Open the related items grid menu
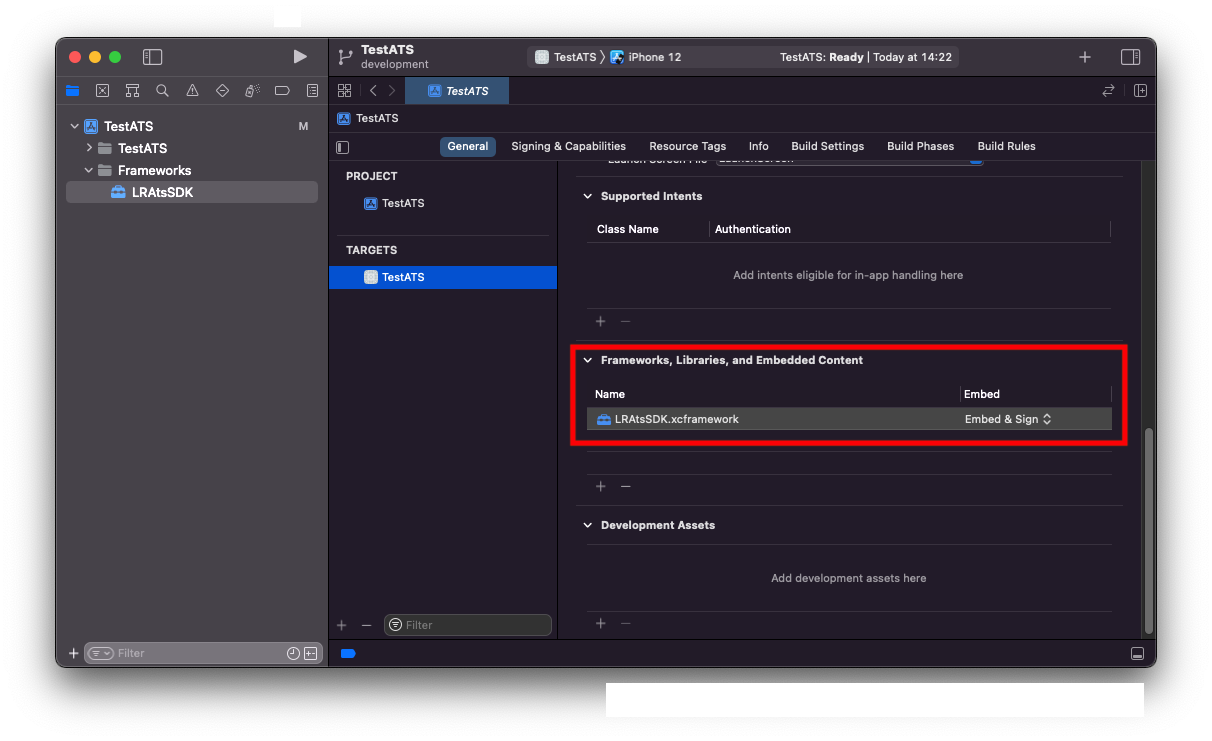 pyautogui.click(x=344, y=91)
